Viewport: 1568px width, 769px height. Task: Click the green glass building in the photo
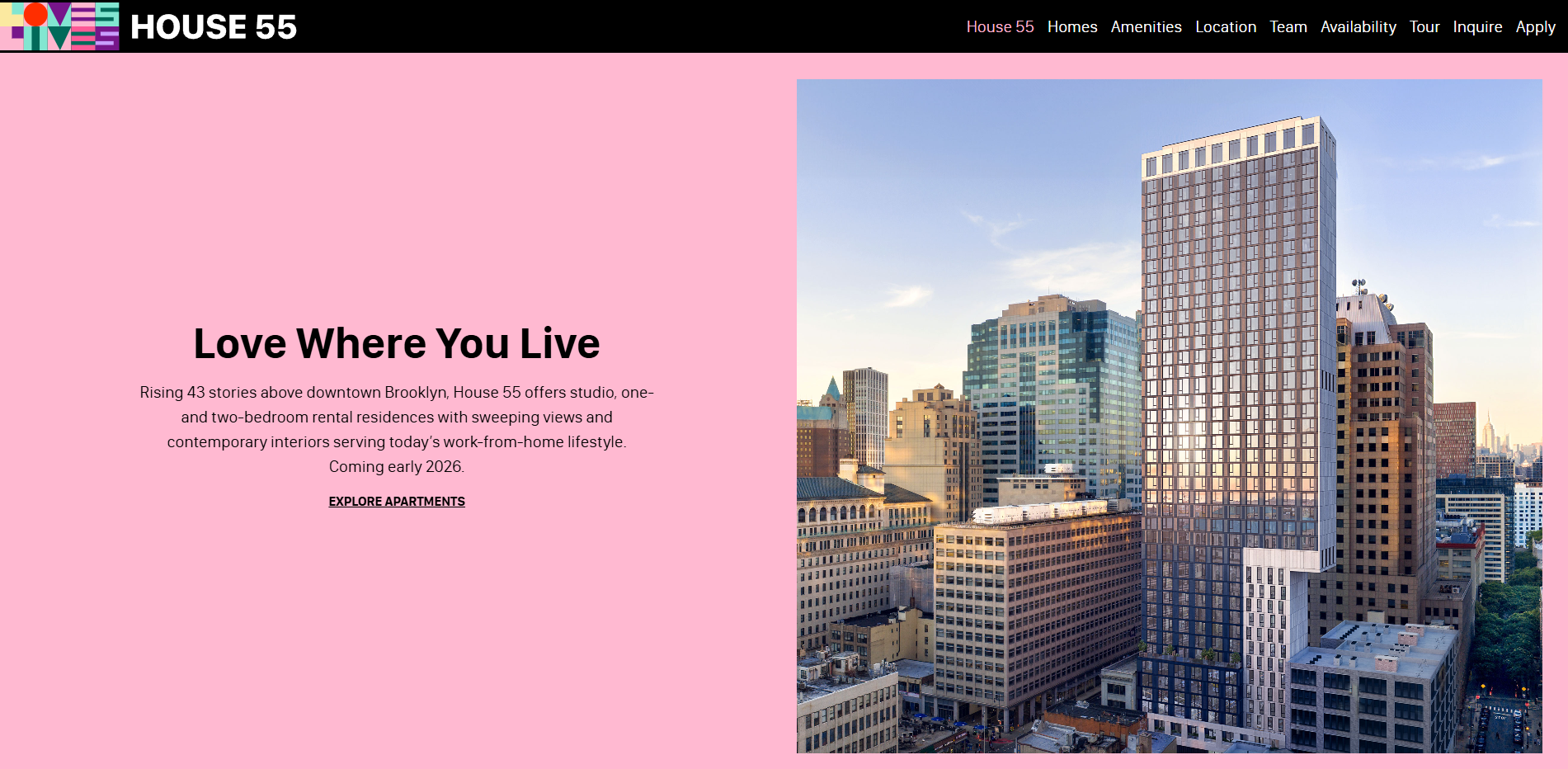click(1052, 380)
